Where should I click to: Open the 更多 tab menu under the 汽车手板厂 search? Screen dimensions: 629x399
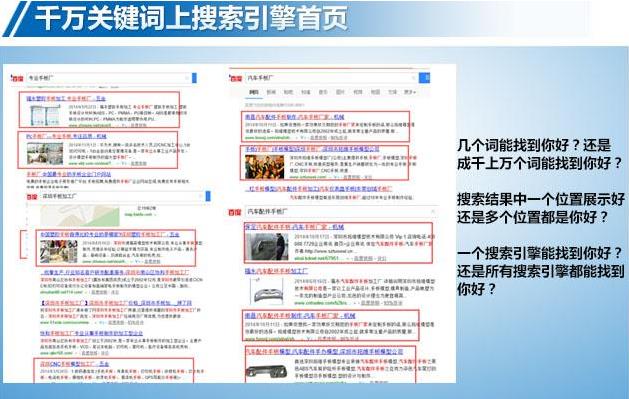410,92
